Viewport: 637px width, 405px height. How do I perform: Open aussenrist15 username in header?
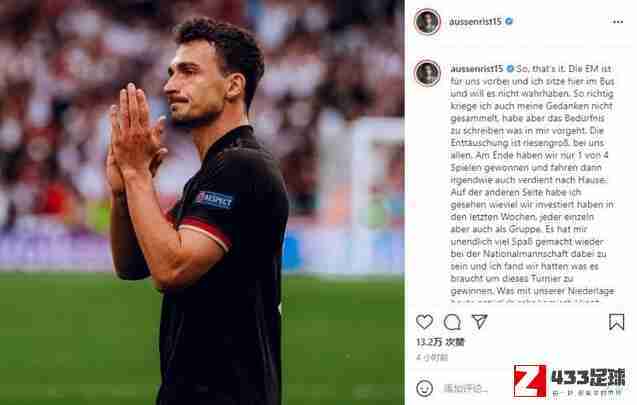(x=475, y=22)
